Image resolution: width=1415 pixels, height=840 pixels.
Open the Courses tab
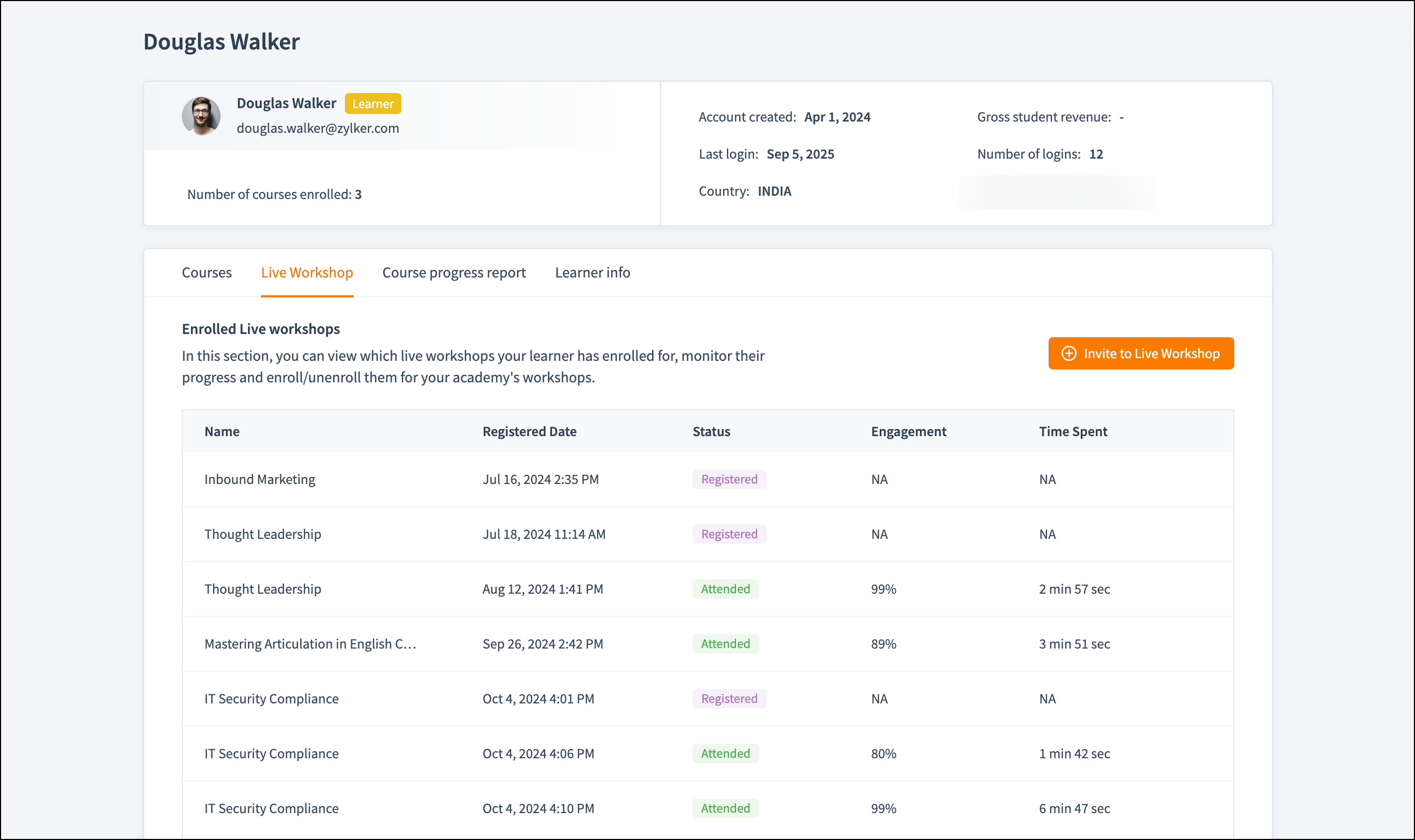[207, 272]
